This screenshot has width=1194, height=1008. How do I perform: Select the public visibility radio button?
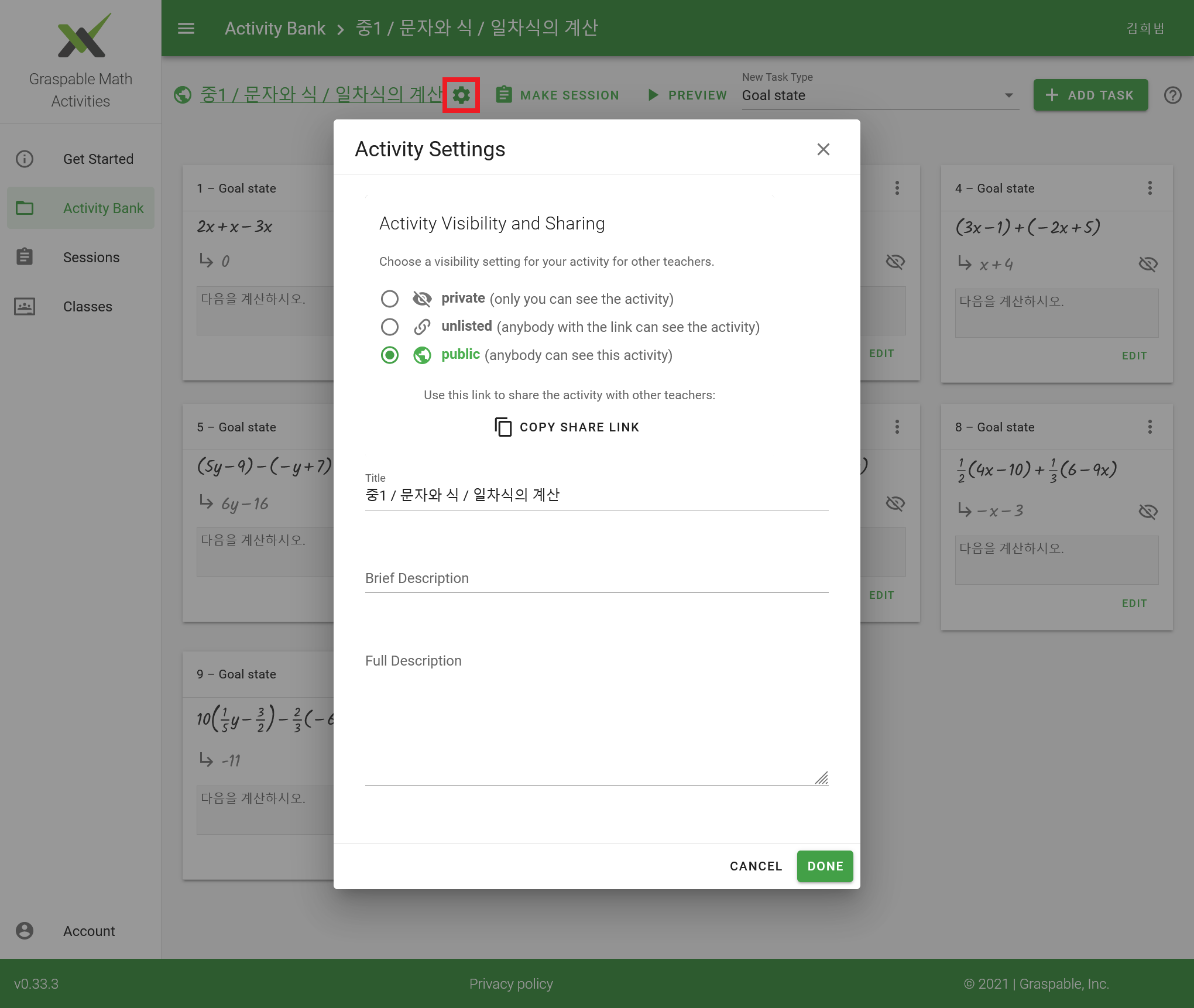390,355
